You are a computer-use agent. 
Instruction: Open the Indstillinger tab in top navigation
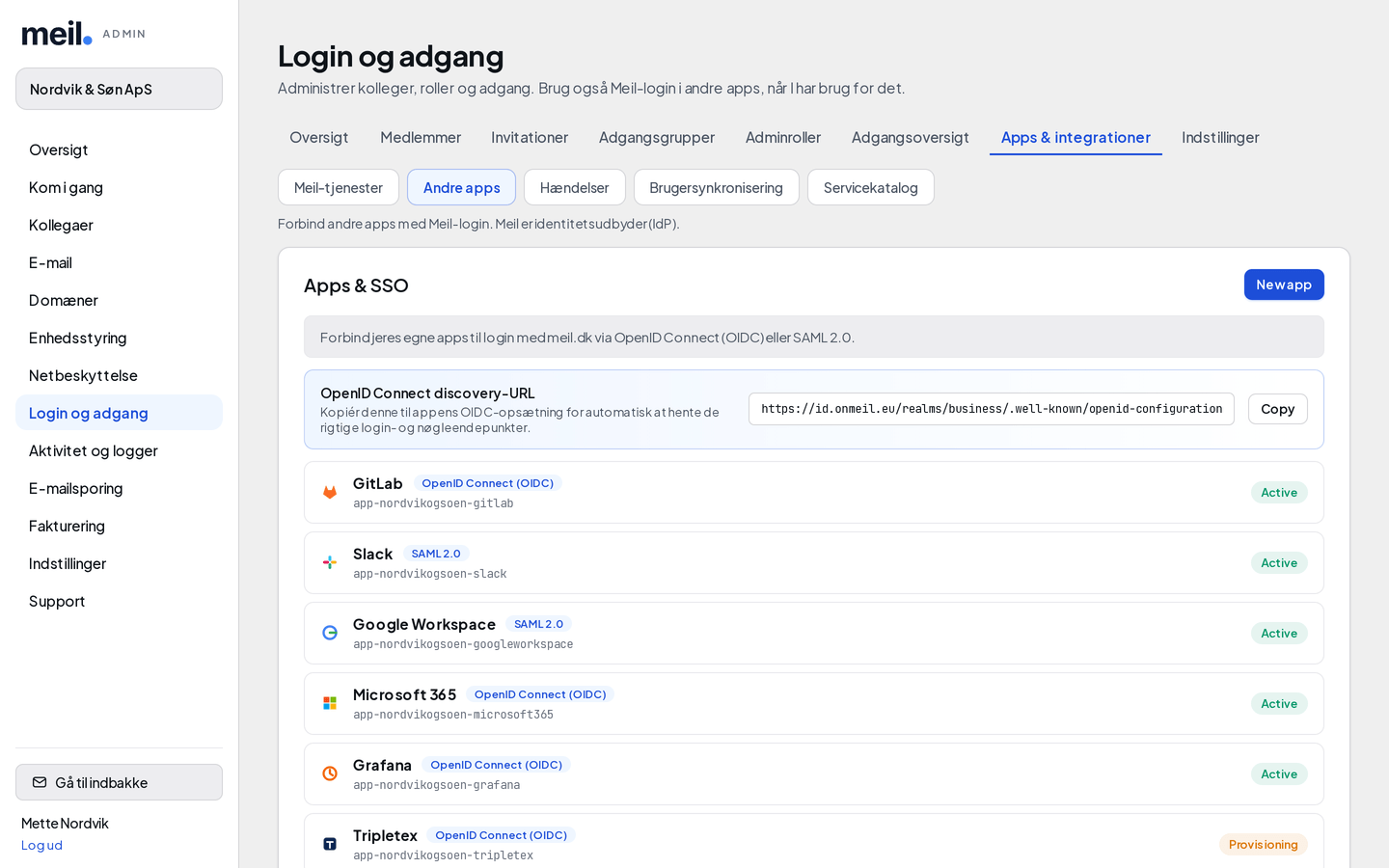point(1220,138)
